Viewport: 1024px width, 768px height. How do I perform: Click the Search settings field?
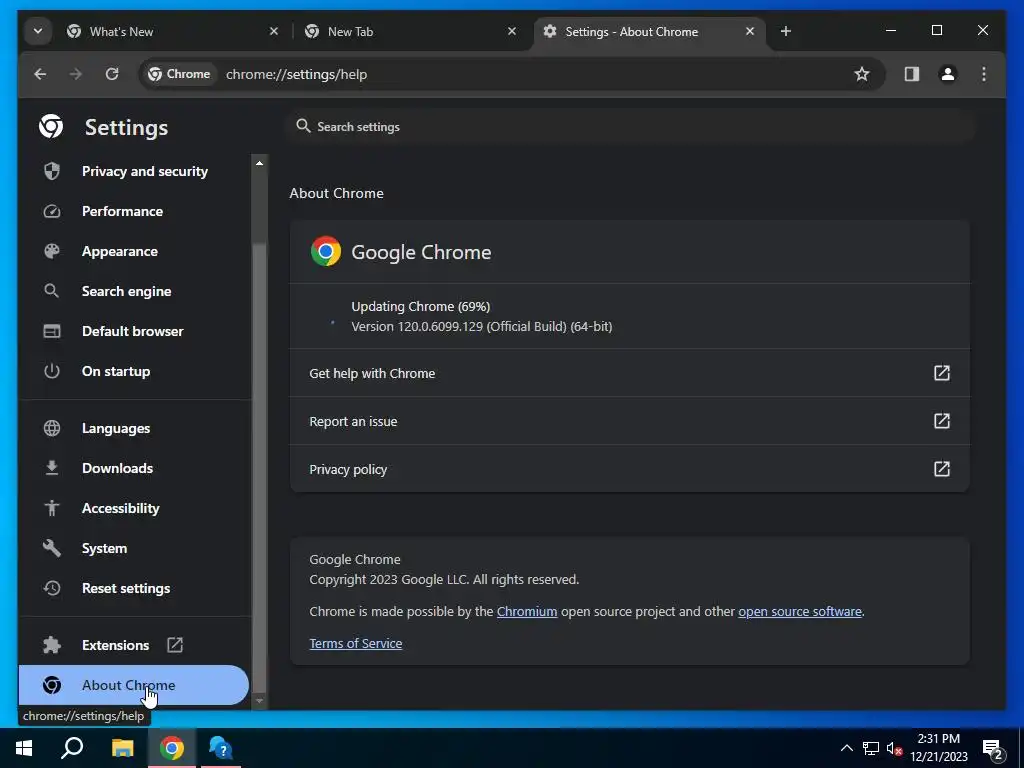[630, 127]
